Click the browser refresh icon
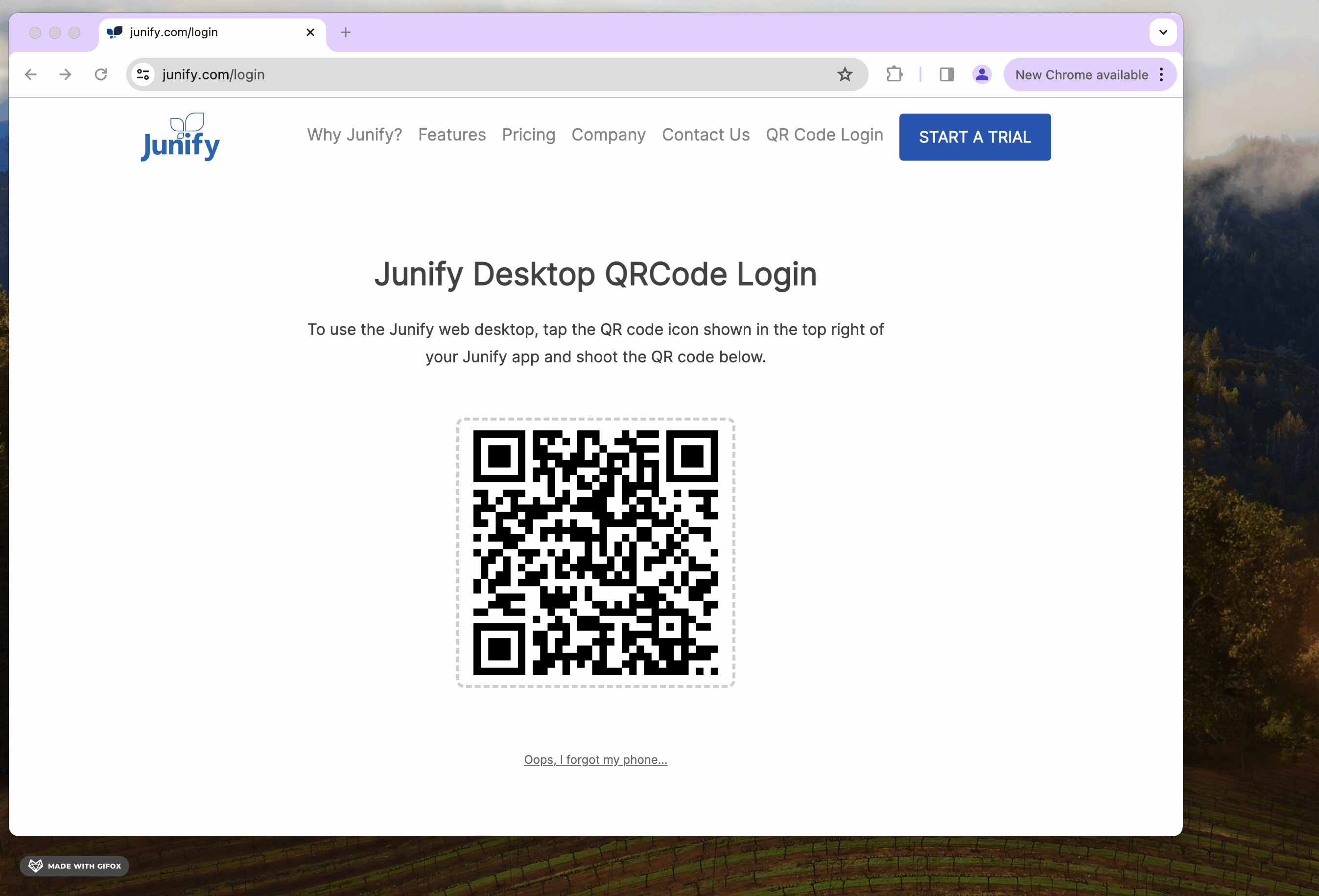 (100, 74)
